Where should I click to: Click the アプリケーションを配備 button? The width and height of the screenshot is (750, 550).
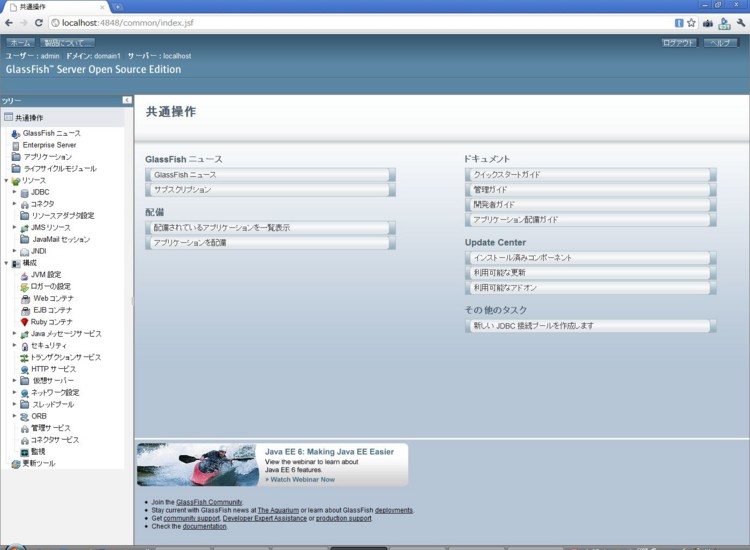[270, 243]
